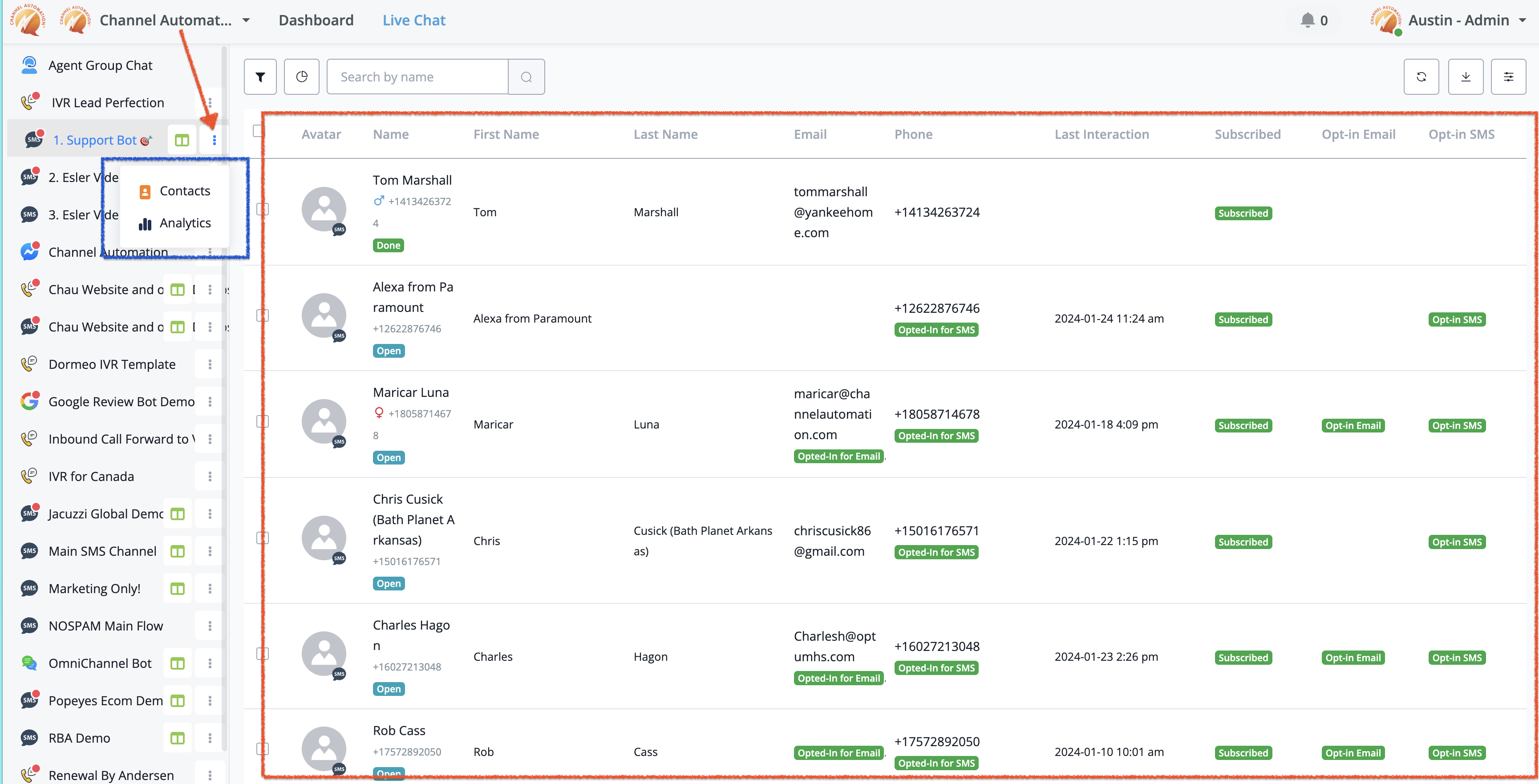
Task: Click the Google Review Bot Demo logo icon
Action: tap(29, 401)
